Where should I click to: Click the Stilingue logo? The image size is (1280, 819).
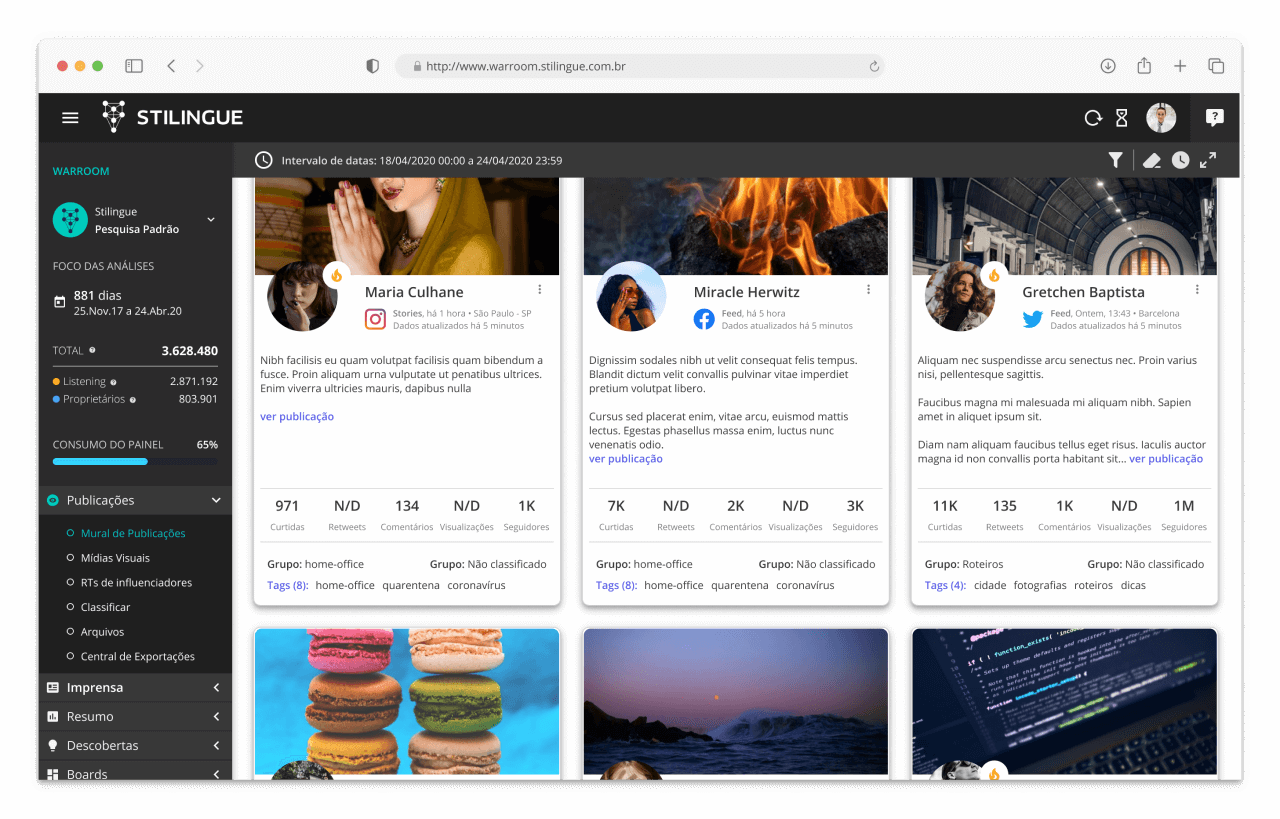tap(173, 117)
